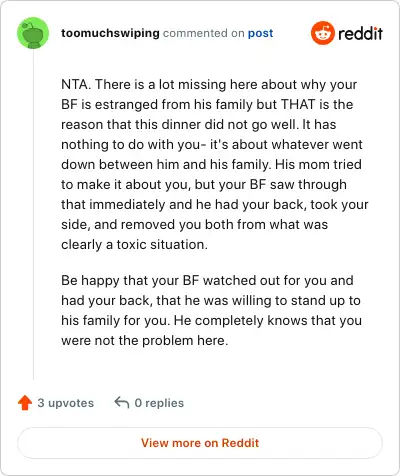Upvote using the orange arrow icon
400x476 pixels.
[25, 403]
